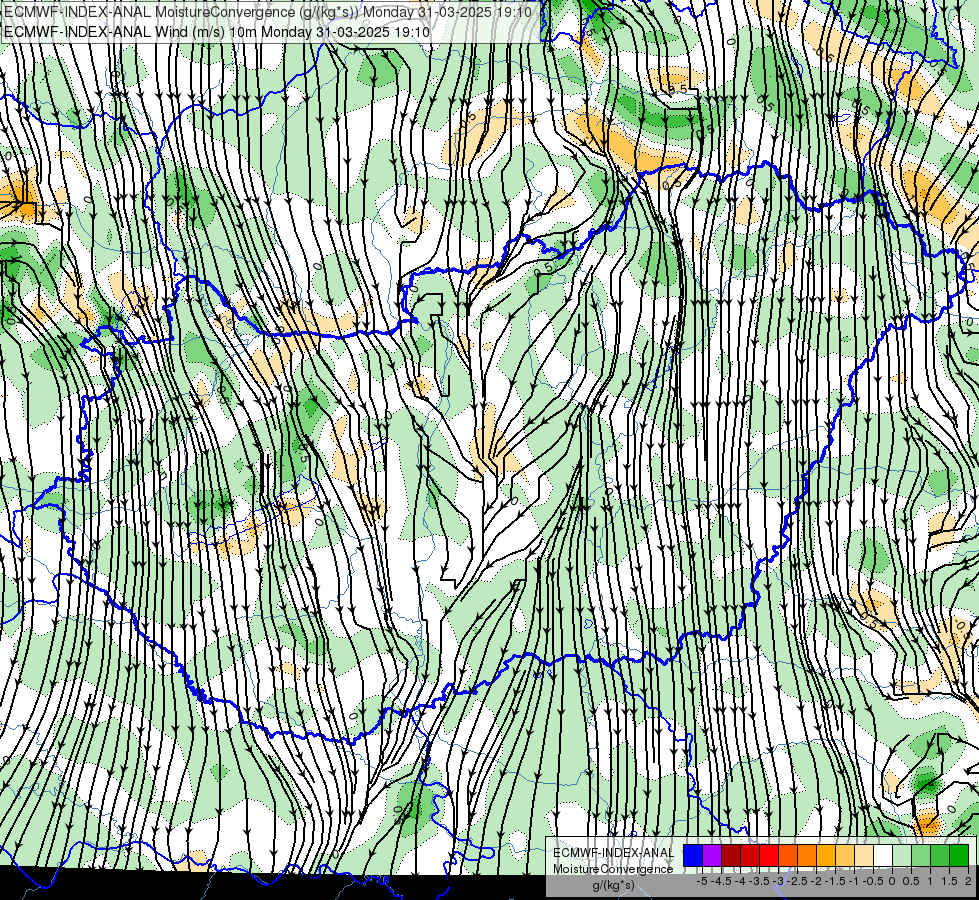Pick the orange-red swatch from -3 to -2.5
Image resolution: width=979 pixels, height=900 pixels.
(788, 856)
